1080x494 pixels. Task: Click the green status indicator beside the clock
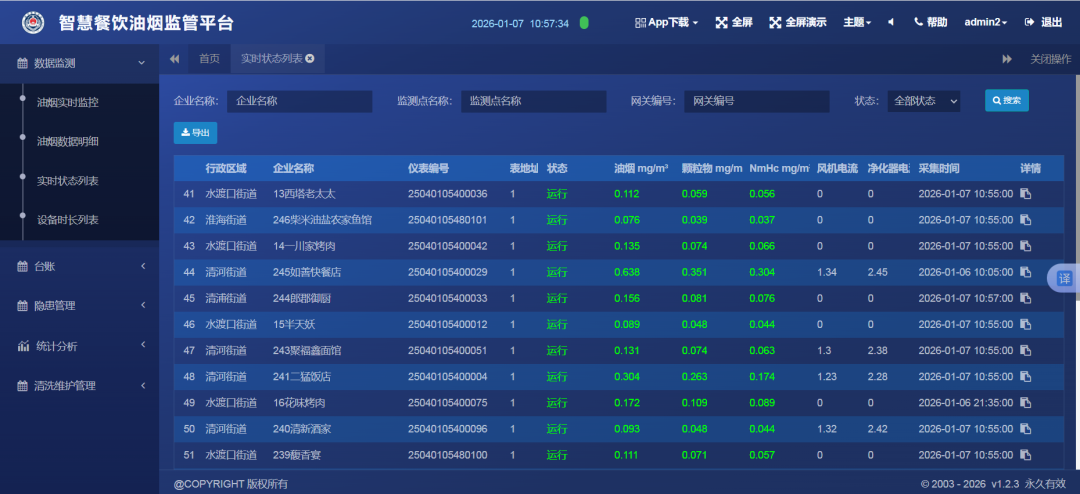pyautogui.click(x=584, y=22)
